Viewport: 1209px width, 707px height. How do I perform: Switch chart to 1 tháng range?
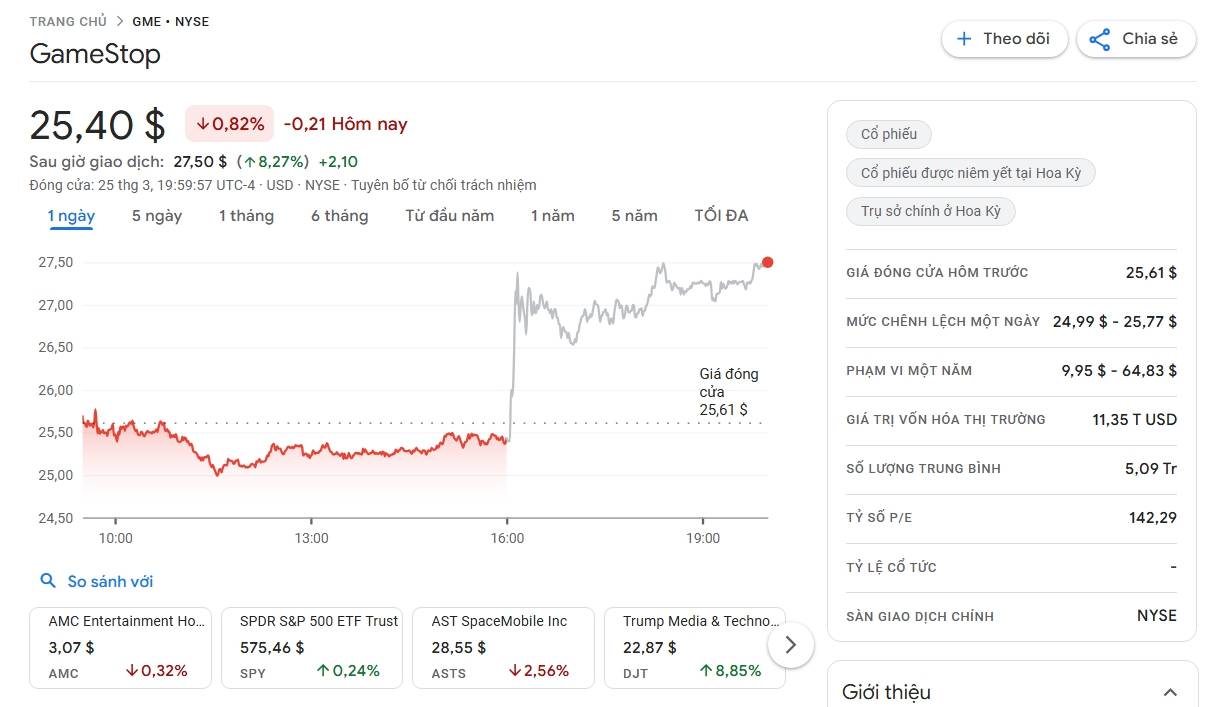246,216
